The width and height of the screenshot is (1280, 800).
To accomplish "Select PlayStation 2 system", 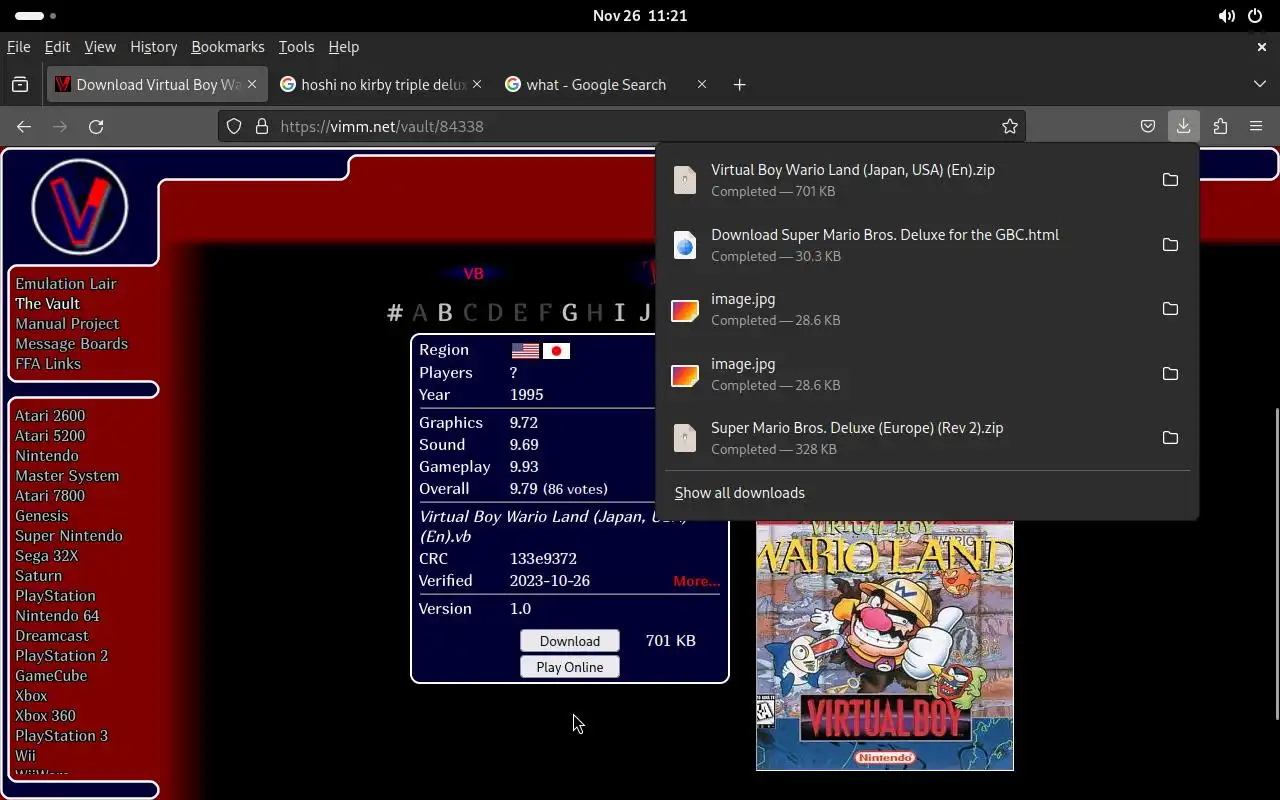I will 62,656.
